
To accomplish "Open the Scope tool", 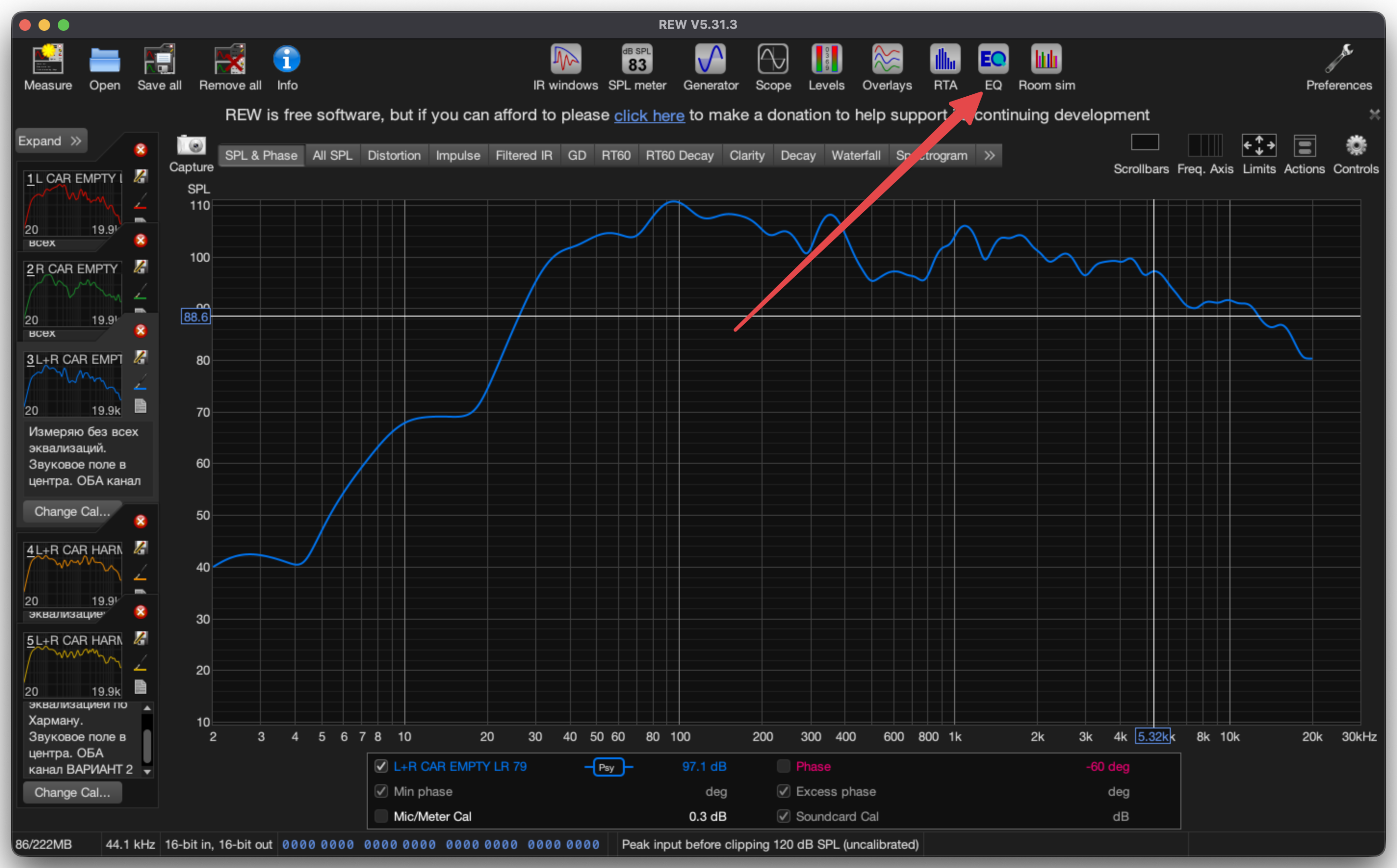I will pyautogui.click(x=773, y=67).
